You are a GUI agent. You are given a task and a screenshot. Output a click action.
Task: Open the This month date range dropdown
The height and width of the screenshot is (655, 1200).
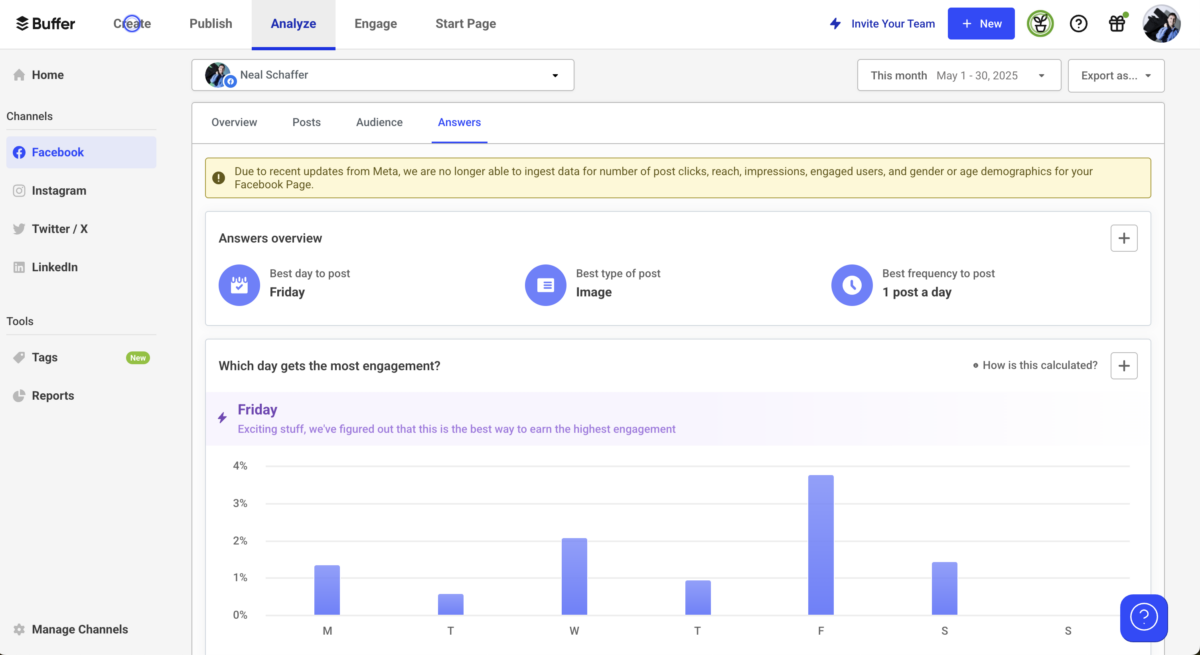coord(958,75)
